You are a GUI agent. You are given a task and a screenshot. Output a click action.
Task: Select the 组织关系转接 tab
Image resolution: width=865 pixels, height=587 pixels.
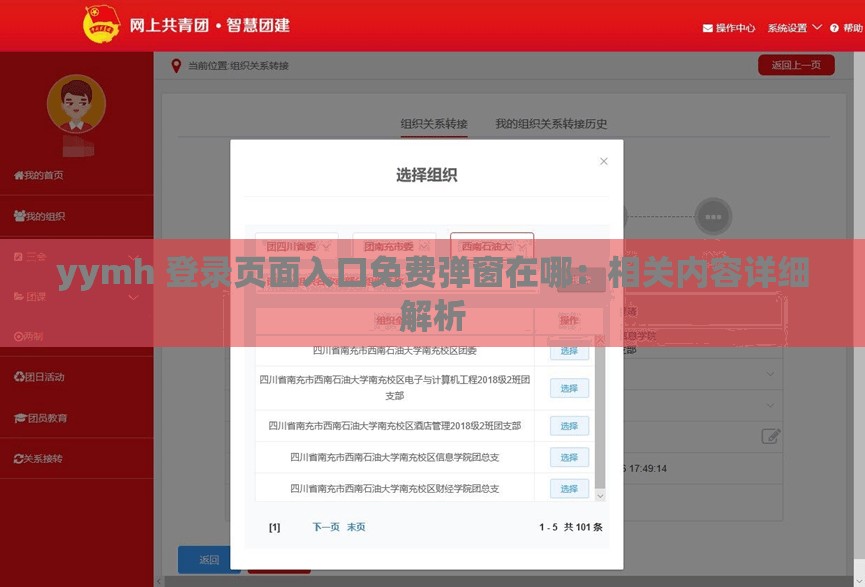click(434, 124)
